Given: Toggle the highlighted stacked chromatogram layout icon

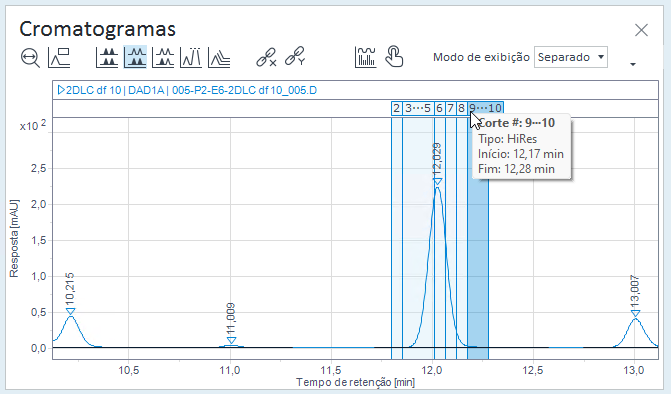Looking at the screenshot, I should tap(135, 57).
